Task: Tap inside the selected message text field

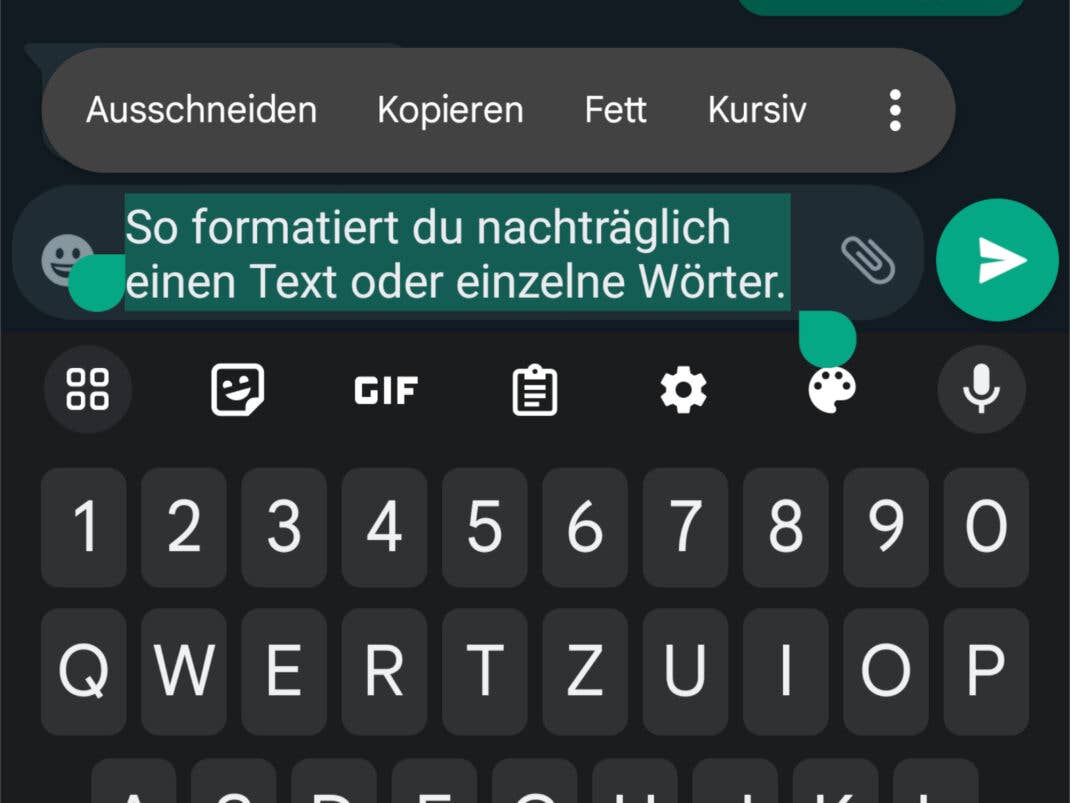Action: [x=457, y=253]
